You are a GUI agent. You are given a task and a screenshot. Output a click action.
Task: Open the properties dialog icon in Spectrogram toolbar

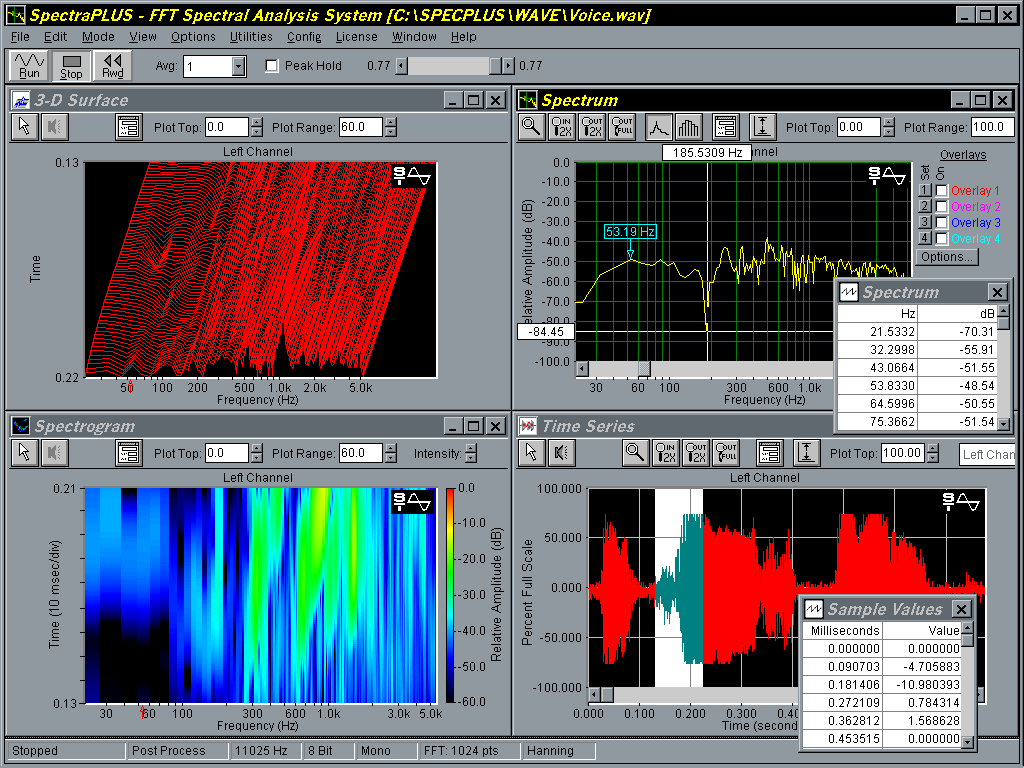click(x=129, y=453)
